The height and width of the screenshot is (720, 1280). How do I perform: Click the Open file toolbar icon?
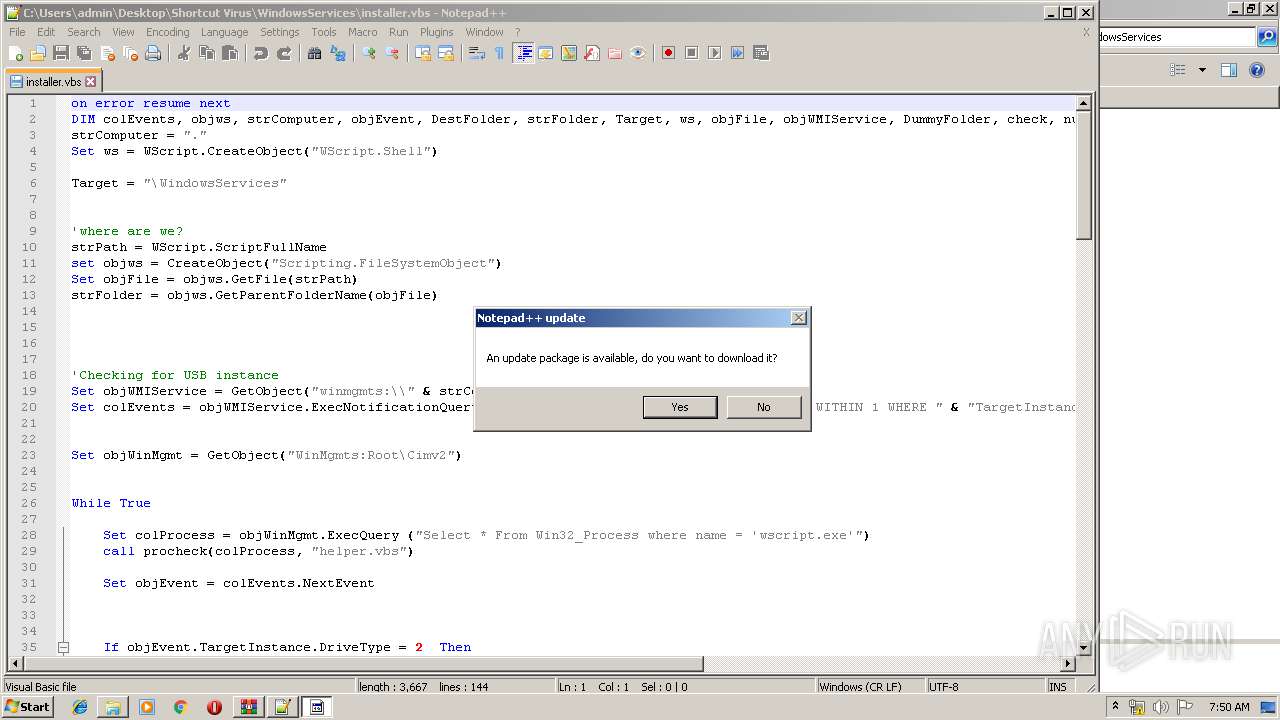38,53
